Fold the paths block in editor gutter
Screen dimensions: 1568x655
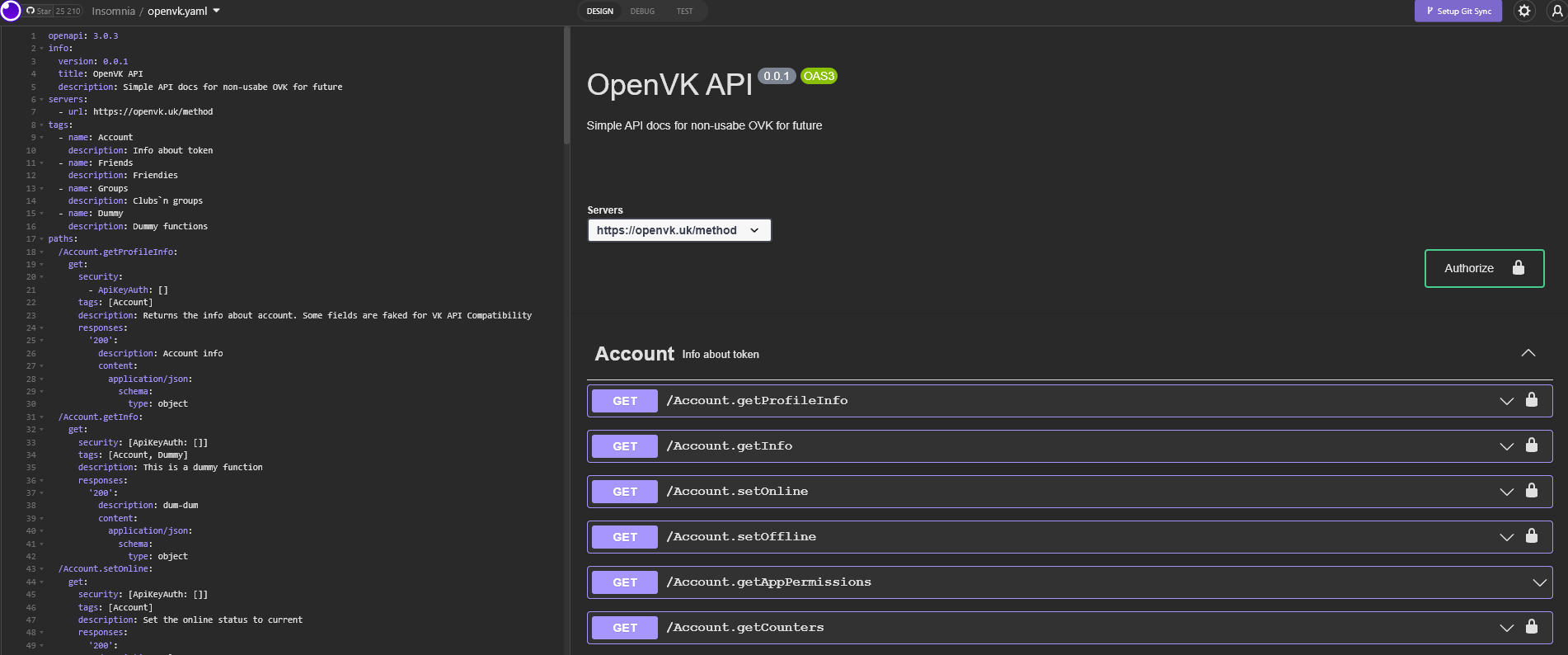41,239
